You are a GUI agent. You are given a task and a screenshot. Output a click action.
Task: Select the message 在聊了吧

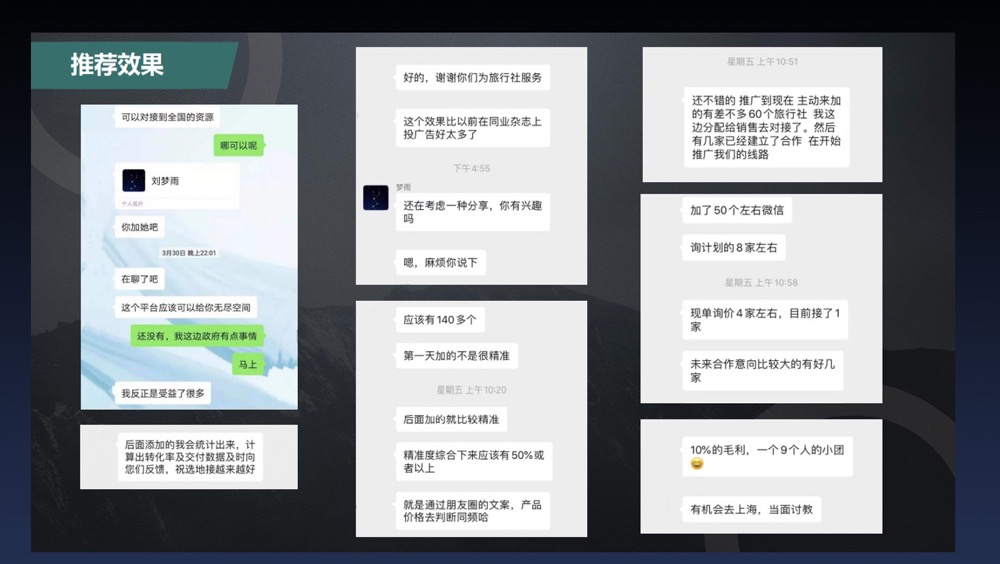pos(140,279)
